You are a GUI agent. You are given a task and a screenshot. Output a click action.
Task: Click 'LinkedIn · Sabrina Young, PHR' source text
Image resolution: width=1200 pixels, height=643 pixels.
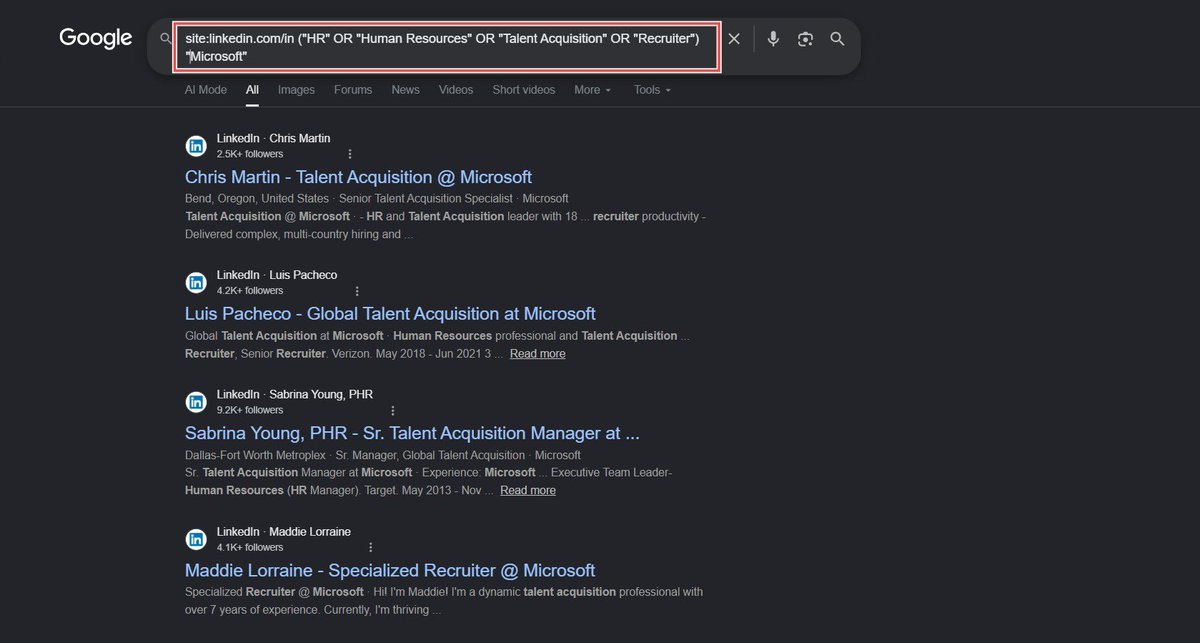point(295,394)
